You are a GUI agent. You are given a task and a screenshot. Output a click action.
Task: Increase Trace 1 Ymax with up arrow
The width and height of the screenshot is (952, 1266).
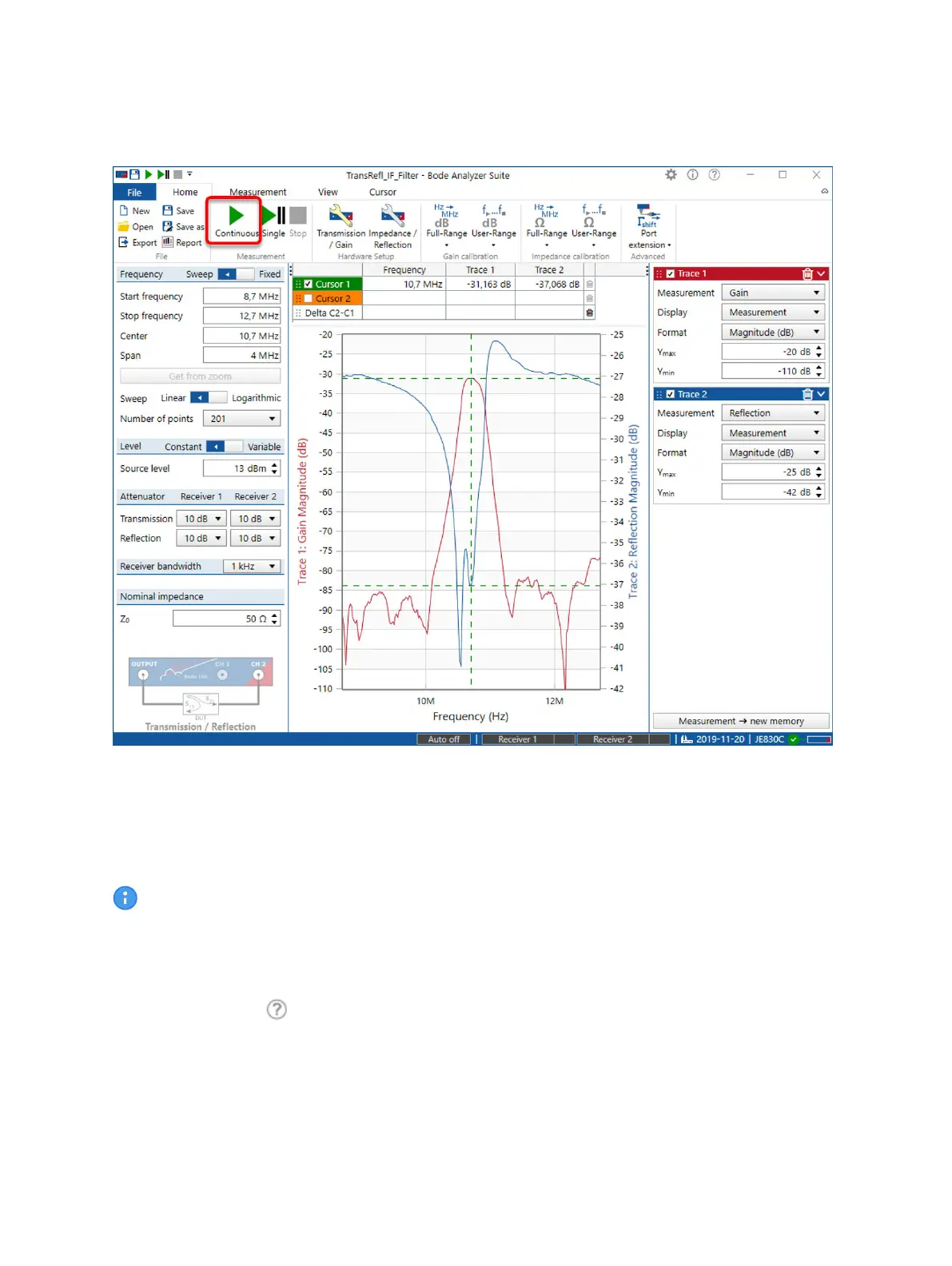pyautogui.click(x=819, y=348)
